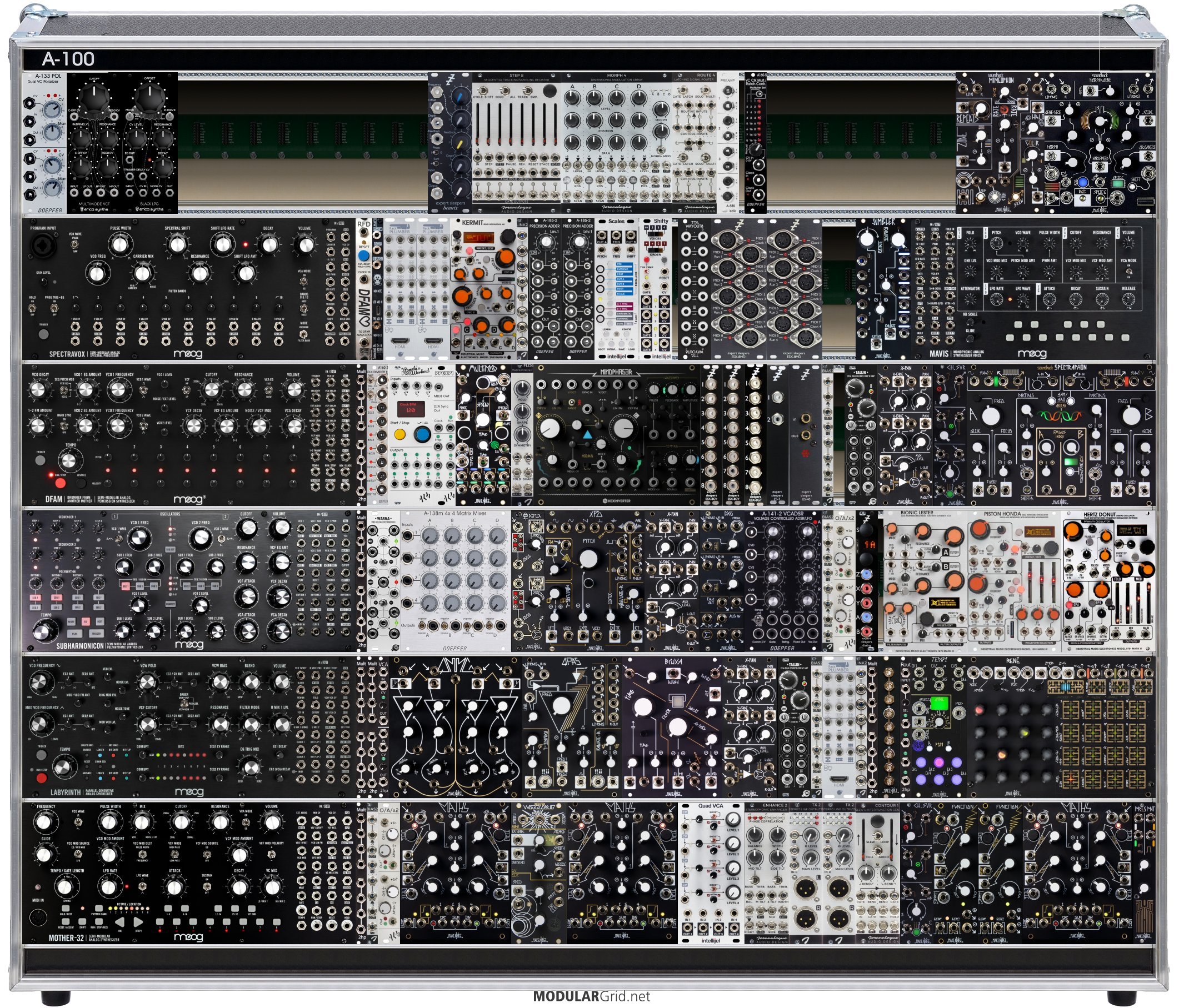Push the blue RESET button on RFD

[363, 255]
